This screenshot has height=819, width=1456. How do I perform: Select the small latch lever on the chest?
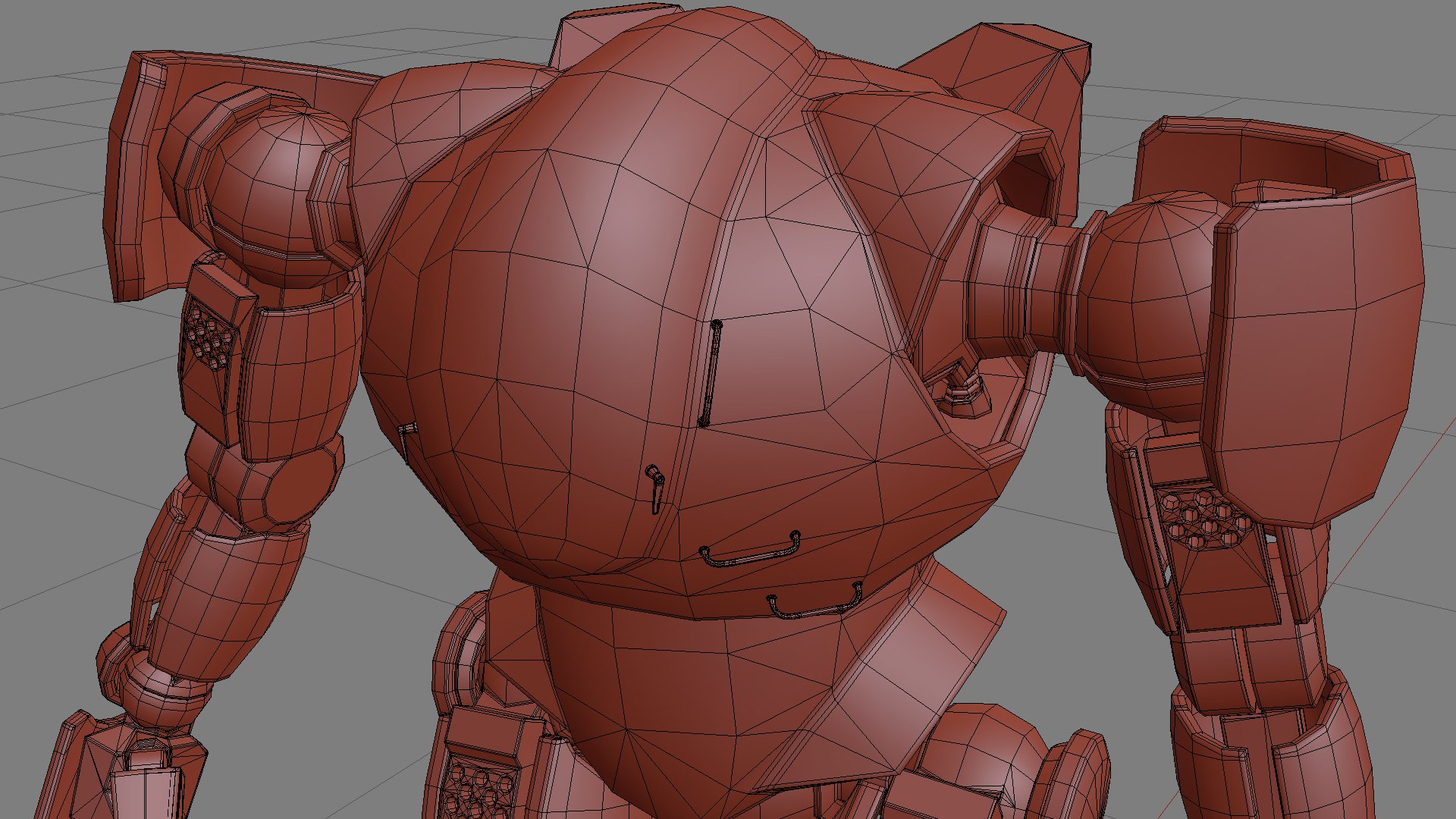point(655,489)
